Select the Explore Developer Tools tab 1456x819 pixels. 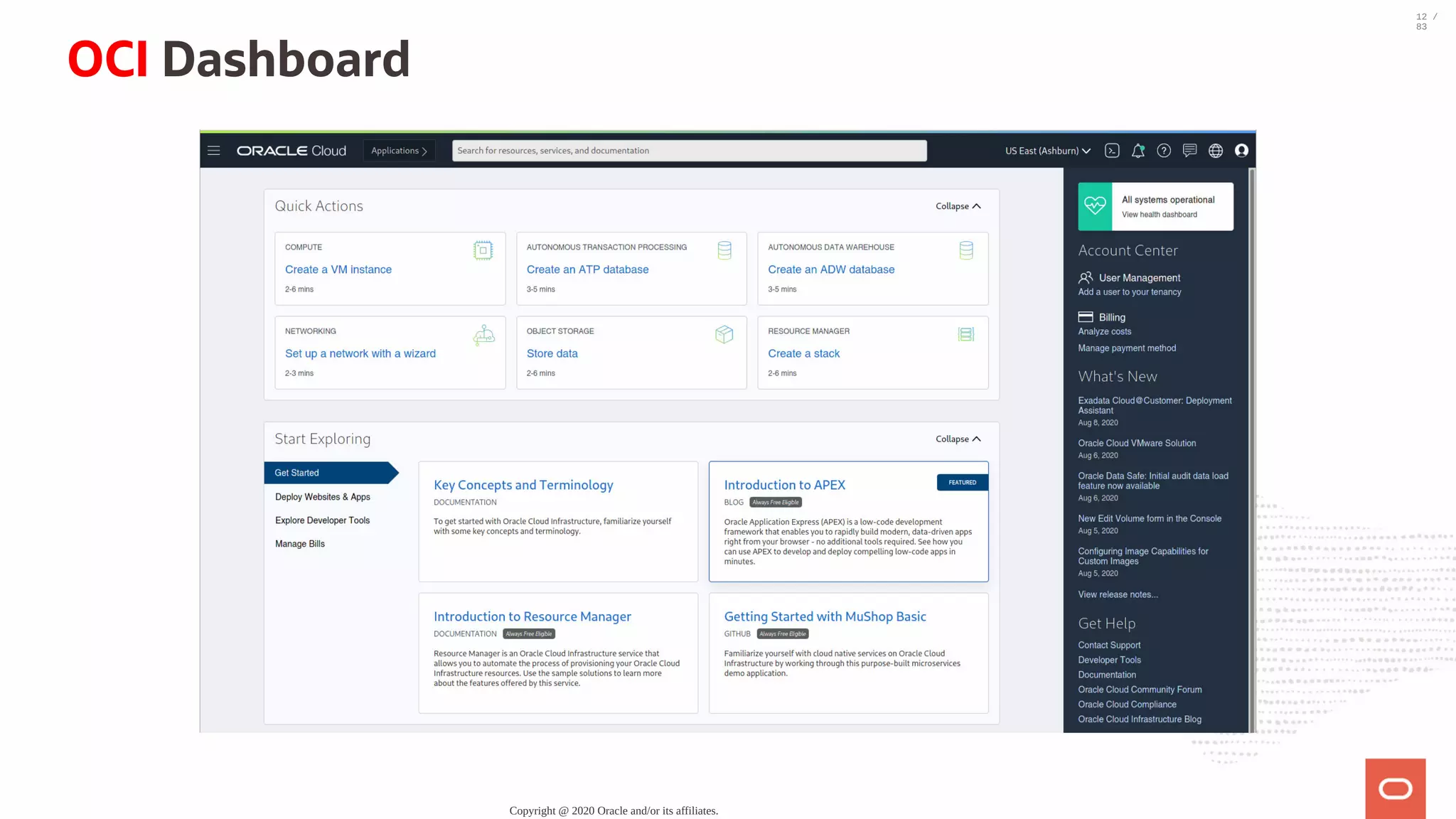pyautogui.click(x=323, y=520)
